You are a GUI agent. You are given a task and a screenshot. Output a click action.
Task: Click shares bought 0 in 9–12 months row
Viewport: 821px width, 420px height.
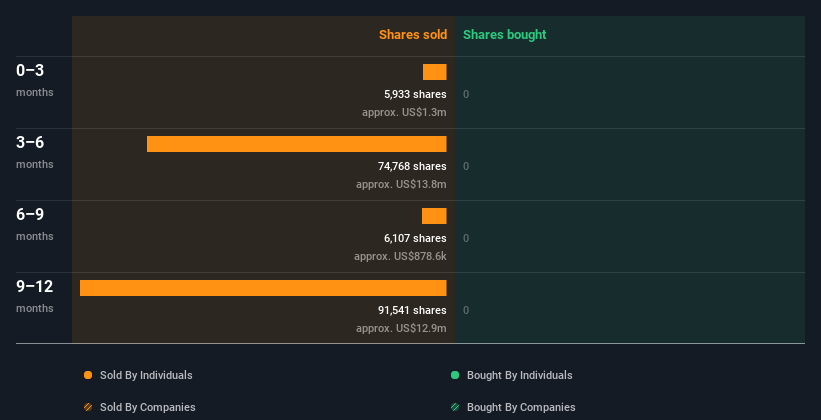coord(466,310)
